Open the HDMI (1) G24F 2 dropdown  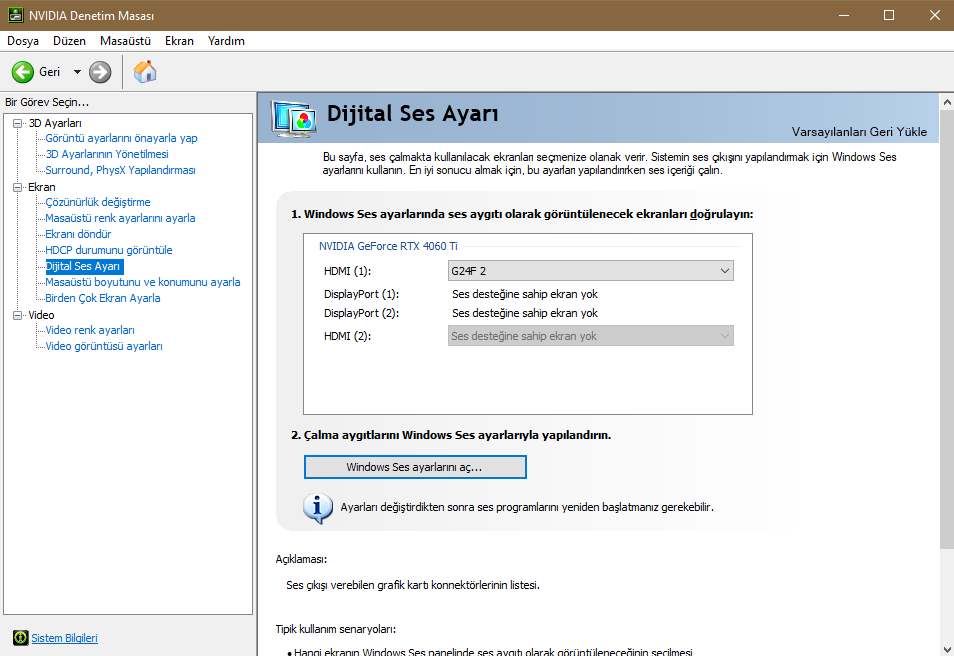point(591,271)
